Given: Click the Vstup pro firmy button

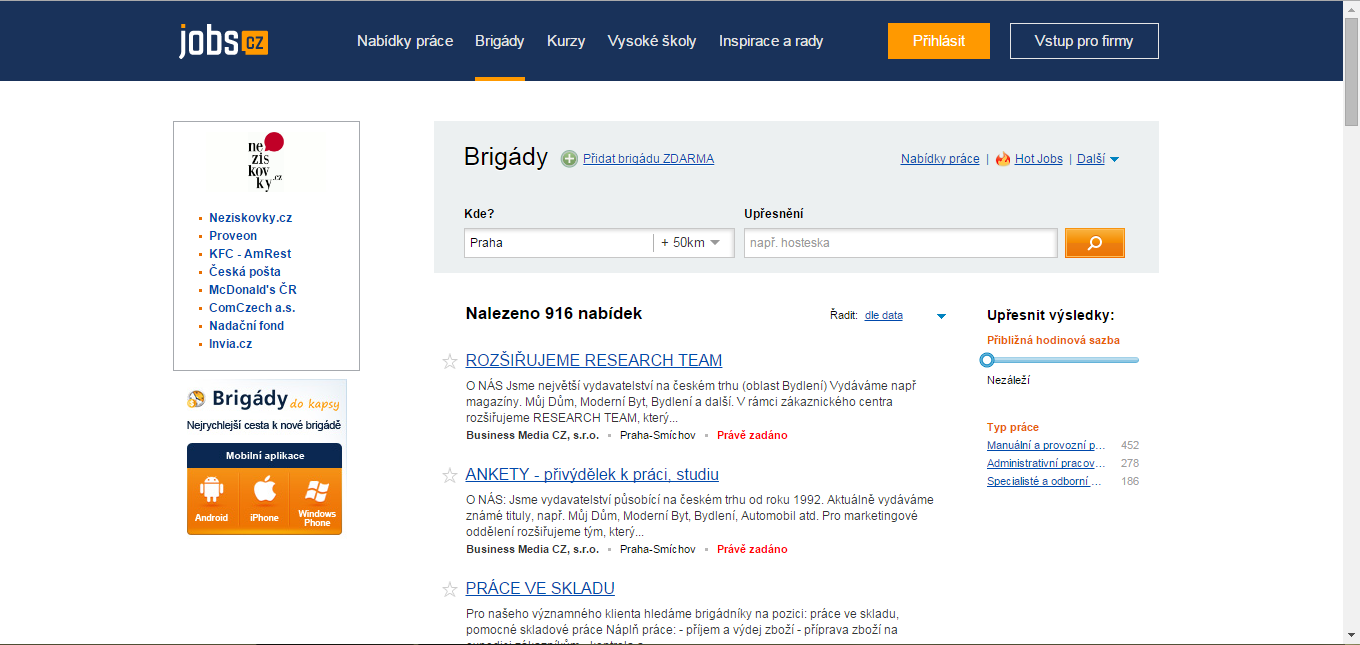Looking at the screenshot, I should [x=1084, y=41].
